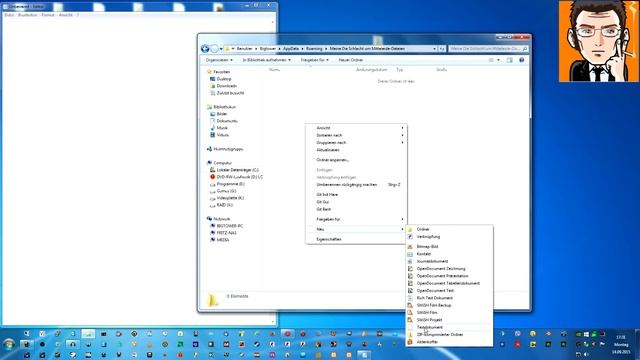Open the view options dropdown arrow
This screenshot has height=360, width=640.
pos(498,60)
